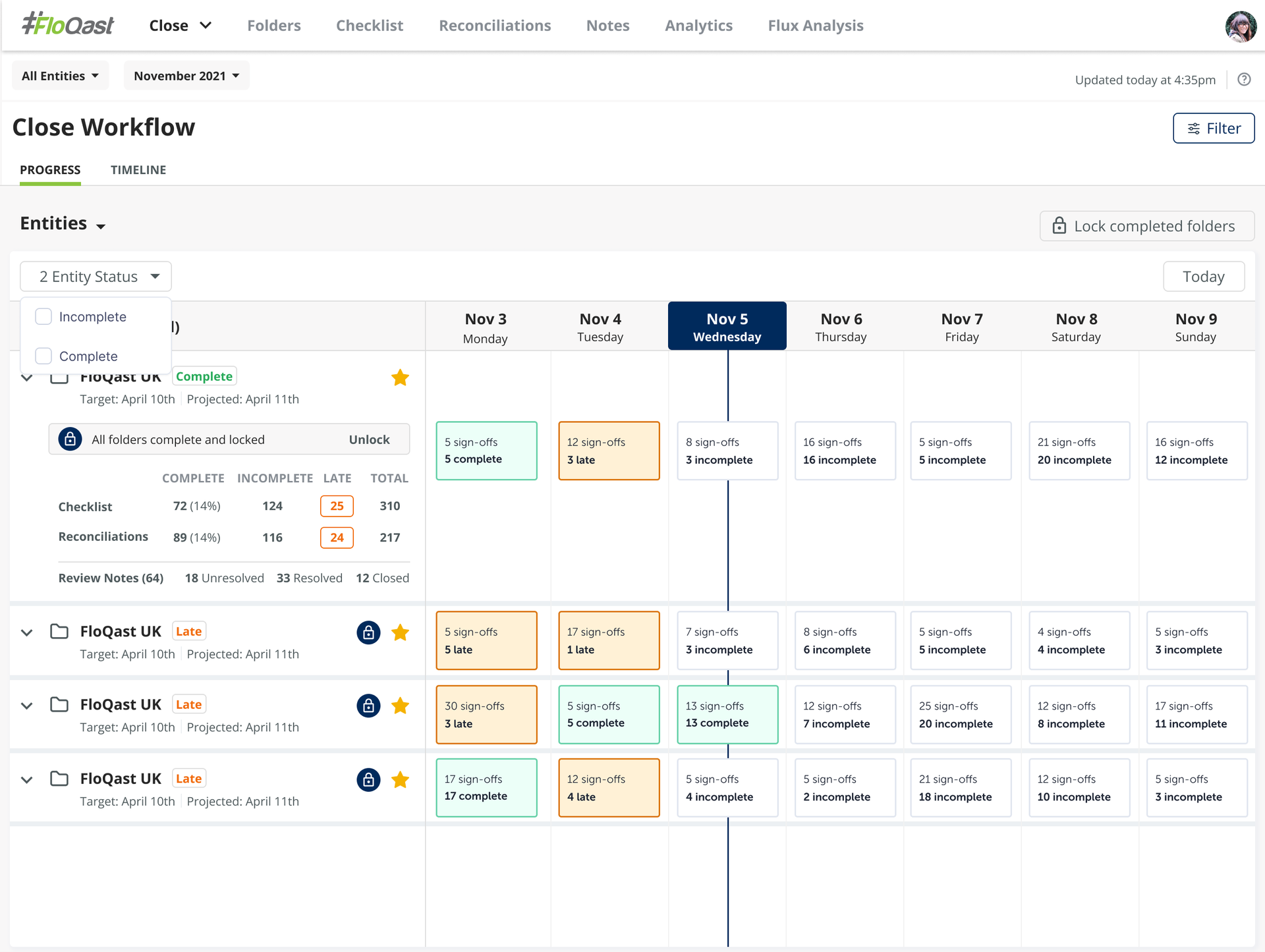Click star on FloQast UK row with 17 complete

click(x=400, y=779)
